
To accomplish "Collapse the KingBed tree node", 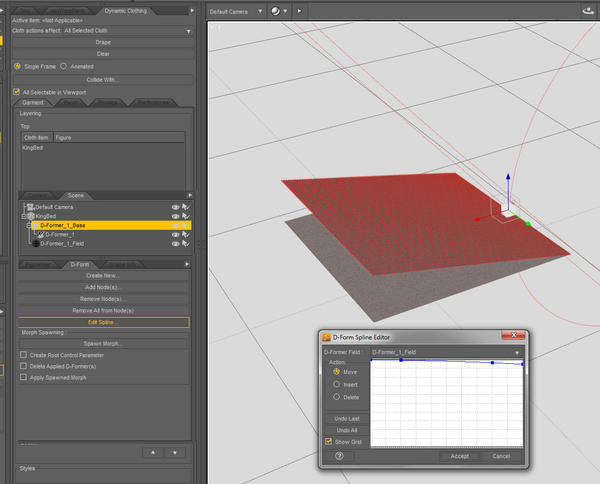I will tap(24, 216).
